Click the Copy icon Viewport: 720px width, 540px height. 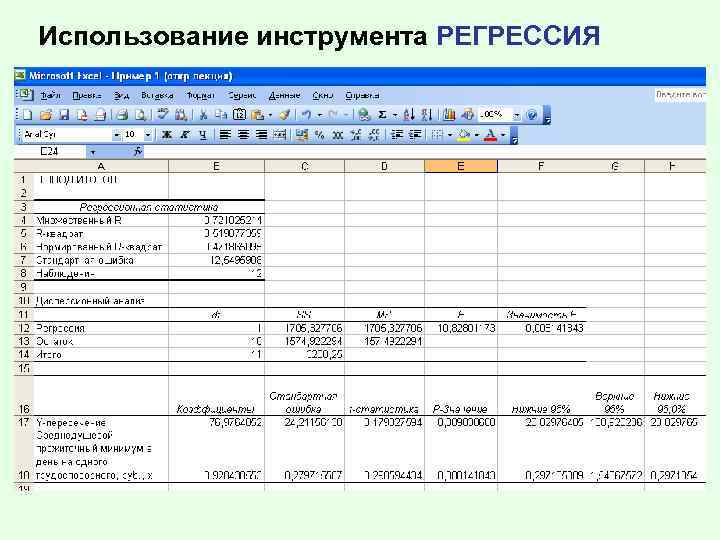point(221,114)
